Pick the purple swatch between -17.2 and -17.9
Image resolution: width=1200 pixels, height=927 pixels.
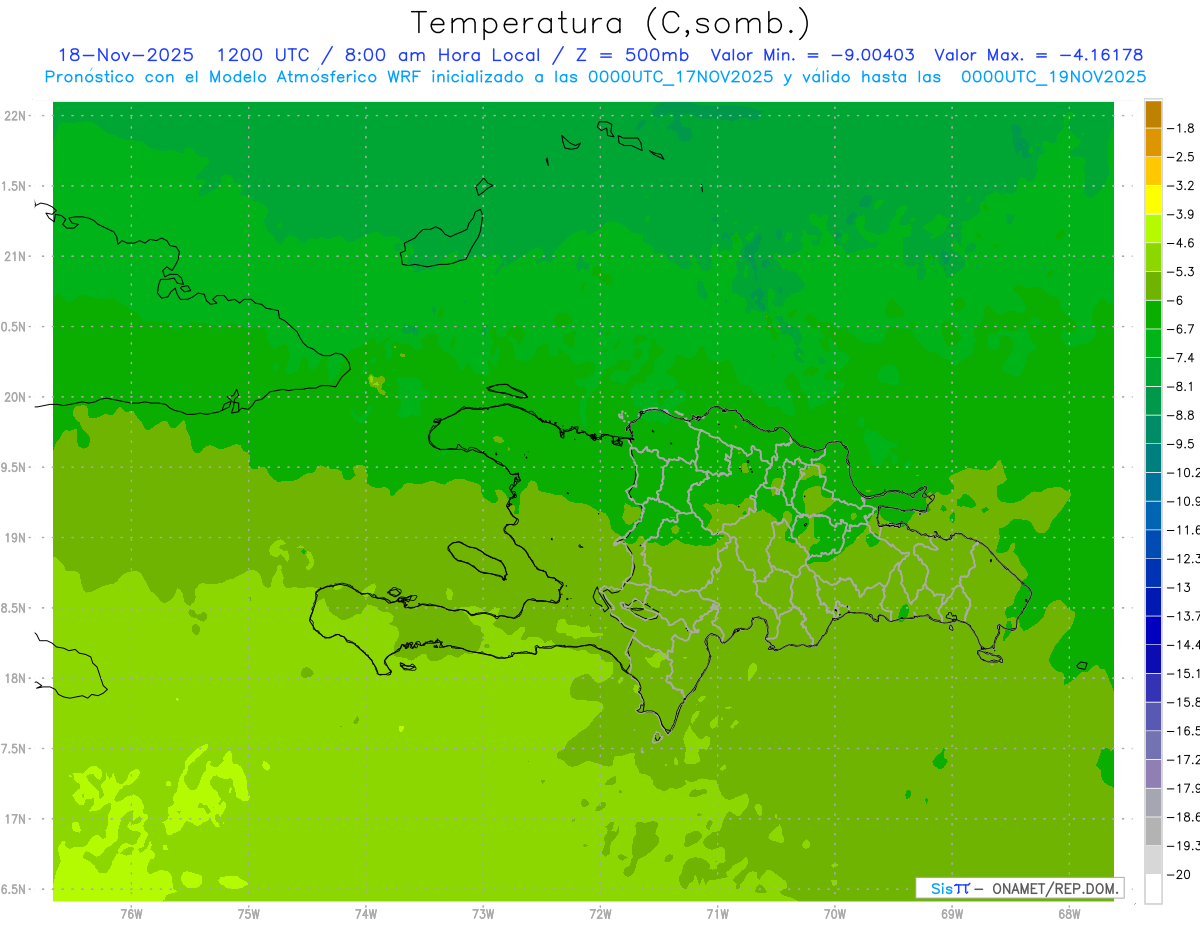(x=1153, y=774)
